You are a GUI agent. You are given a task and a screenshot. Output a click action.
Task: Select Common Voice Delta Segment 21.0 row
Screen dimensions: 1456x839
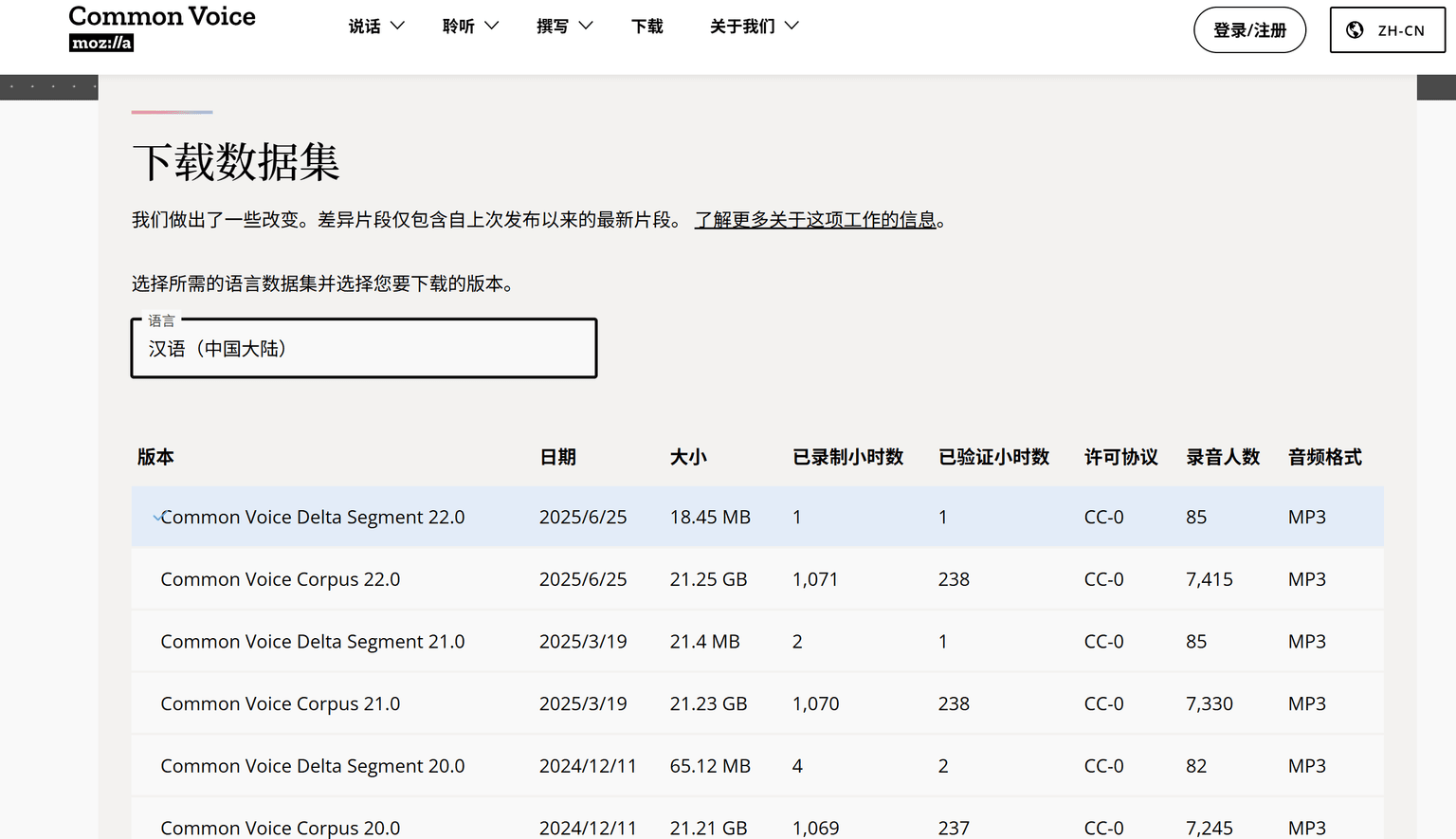[x=757, y=642]
